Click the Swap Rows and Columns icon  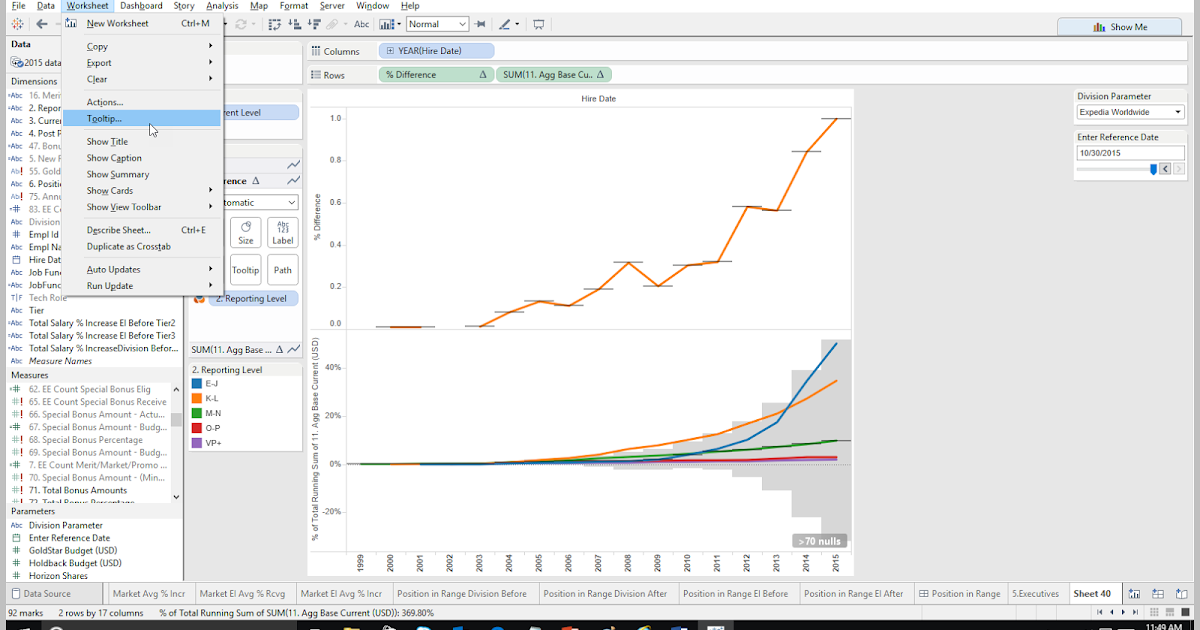(274, 25)
